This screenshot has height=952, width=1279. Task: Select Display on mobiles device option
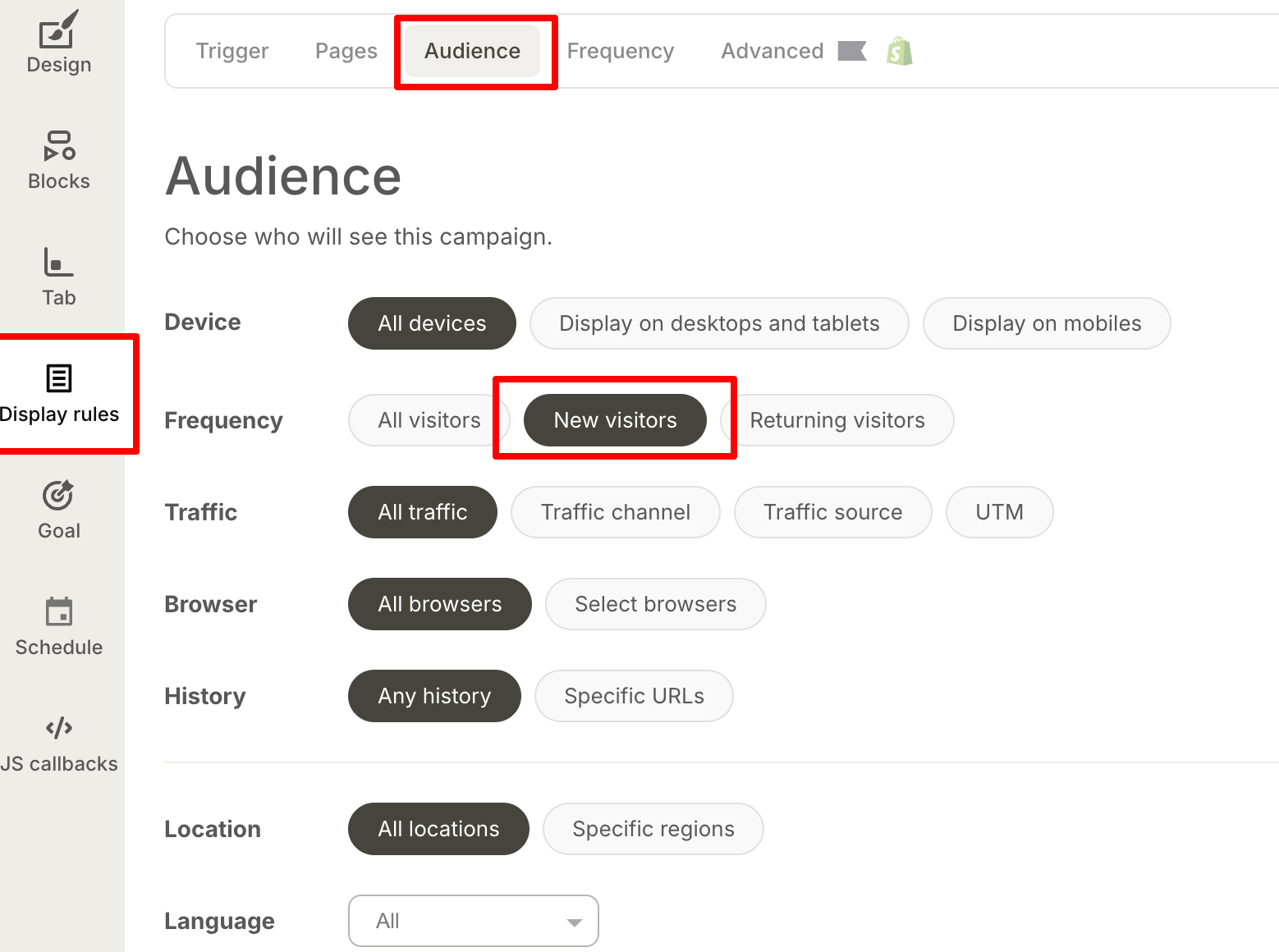pyautogui.click(x=1046, y=323)
